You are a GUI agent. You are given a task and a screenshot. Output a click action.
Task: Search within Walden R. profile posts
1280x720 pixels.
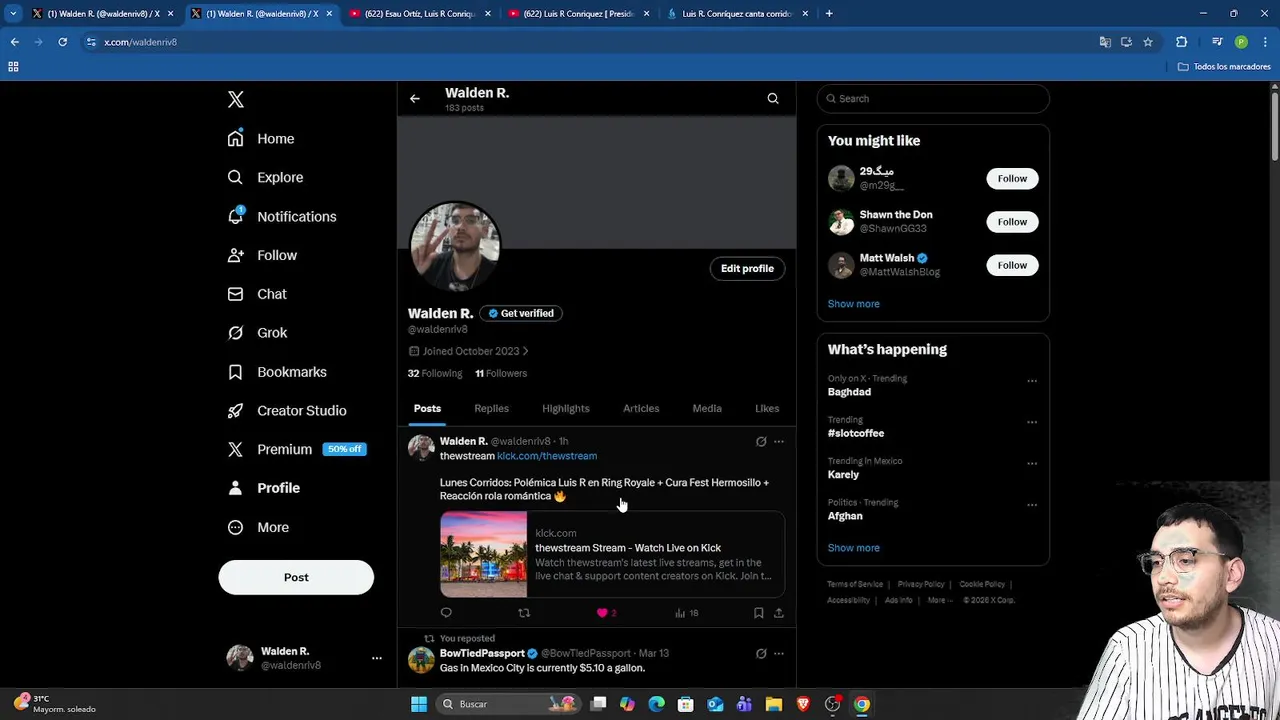point(773,99)
